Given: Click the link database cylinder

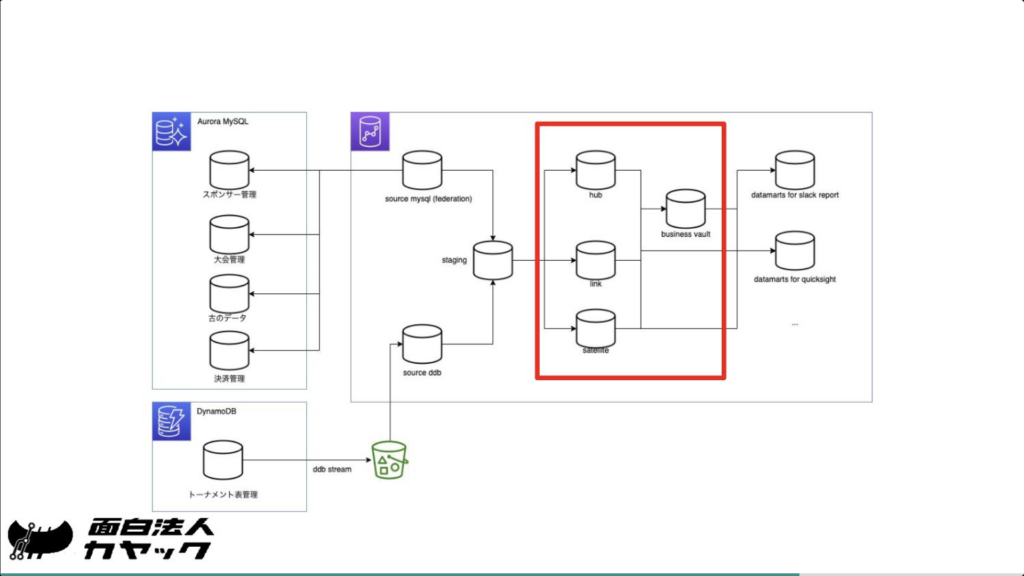Looking at the screenshot, I should pos(595,260).
